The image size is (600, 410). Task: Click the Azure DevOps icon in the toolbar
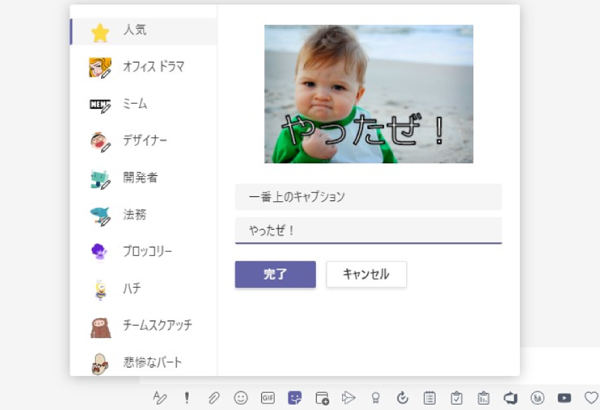(x=510, y=398)
